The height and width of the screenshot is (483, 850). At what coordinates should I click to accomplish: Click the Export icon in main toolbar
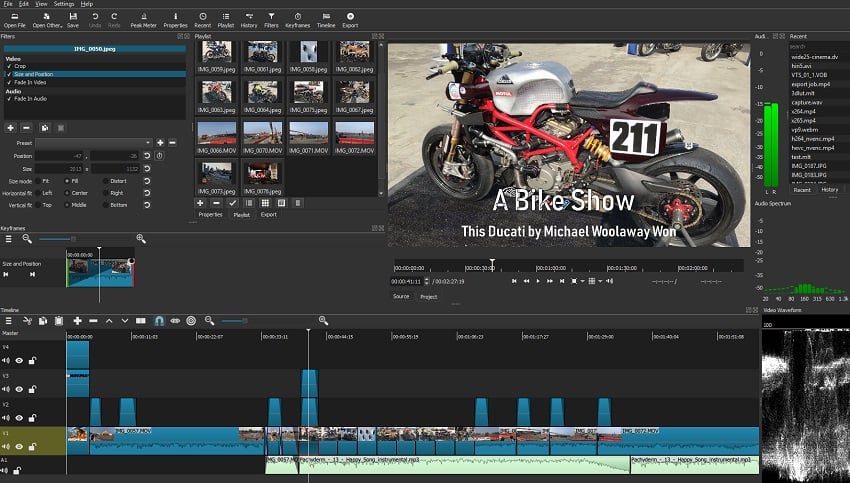tap(350, 19)
